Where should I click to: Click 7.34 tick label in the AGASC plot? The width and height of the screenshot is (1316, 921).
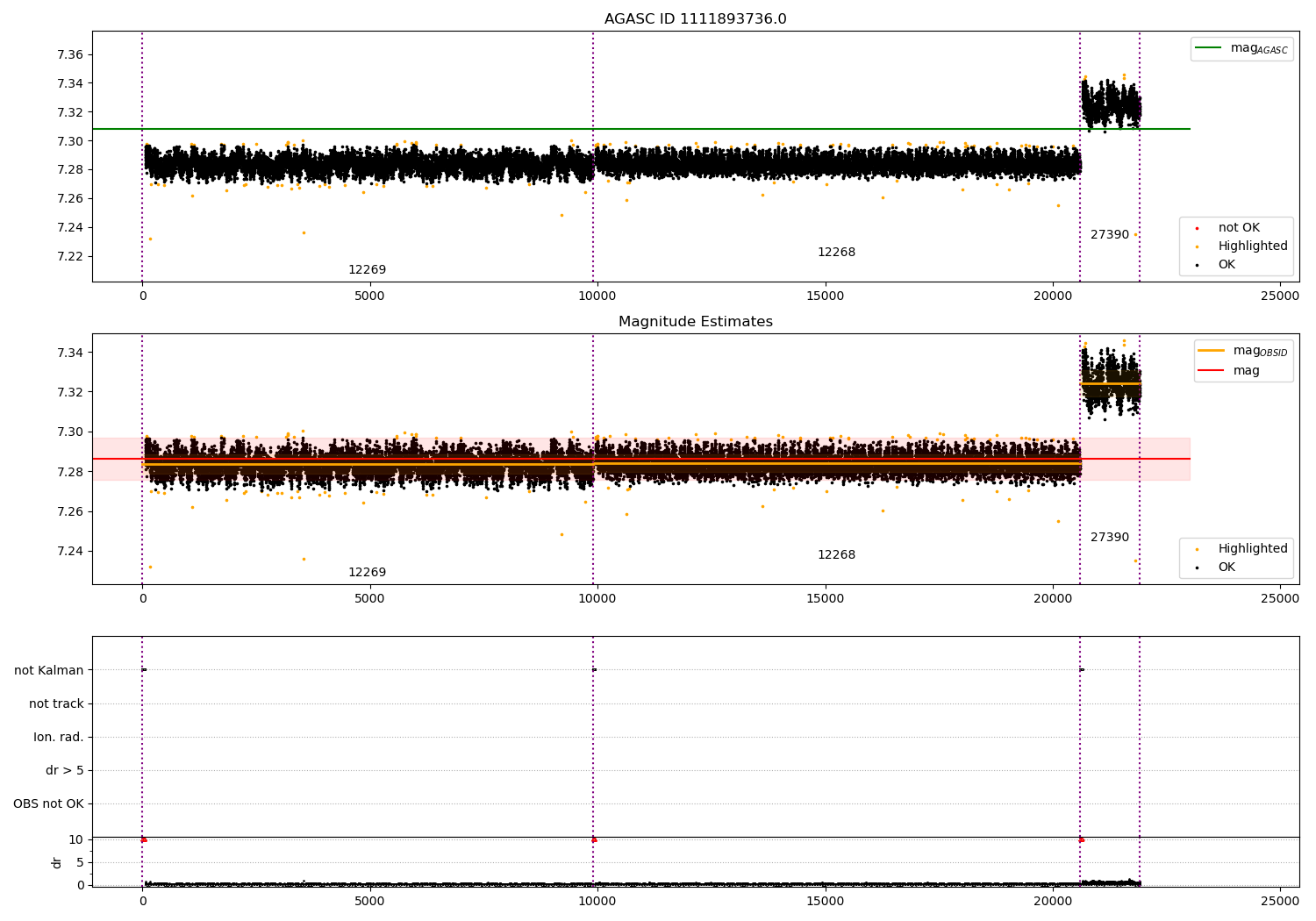70,83
